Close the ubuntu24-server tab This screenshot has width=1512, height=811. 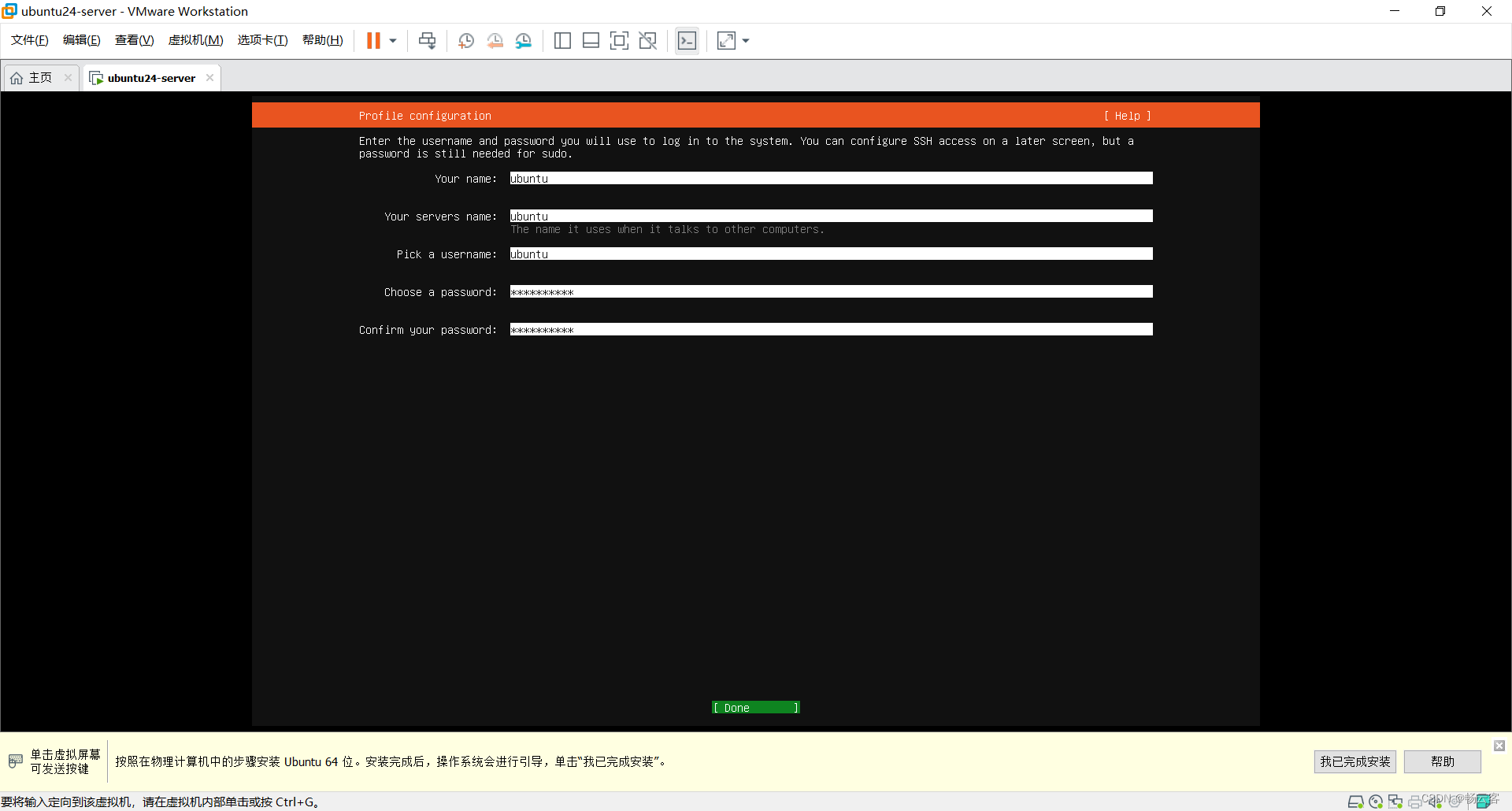[209, 77]
